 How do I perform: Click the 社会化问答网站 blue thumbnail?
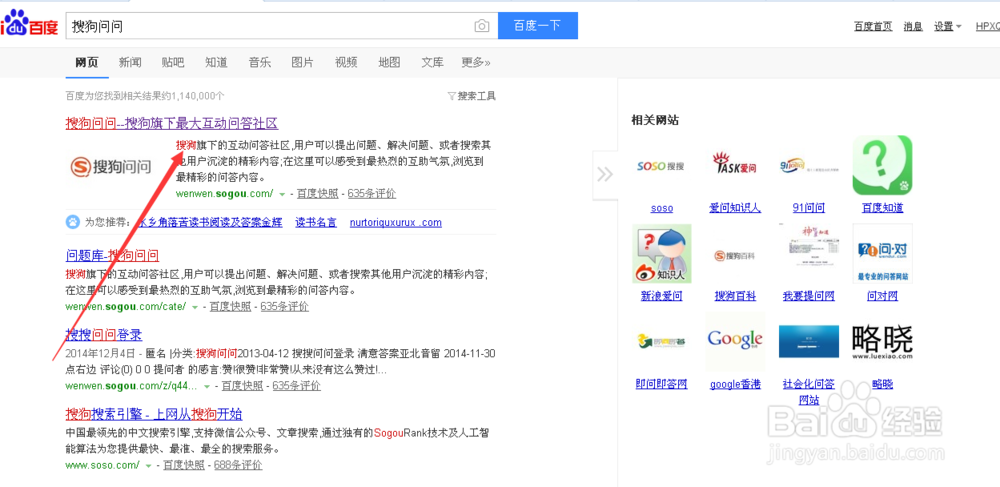(x=809, y=342)
